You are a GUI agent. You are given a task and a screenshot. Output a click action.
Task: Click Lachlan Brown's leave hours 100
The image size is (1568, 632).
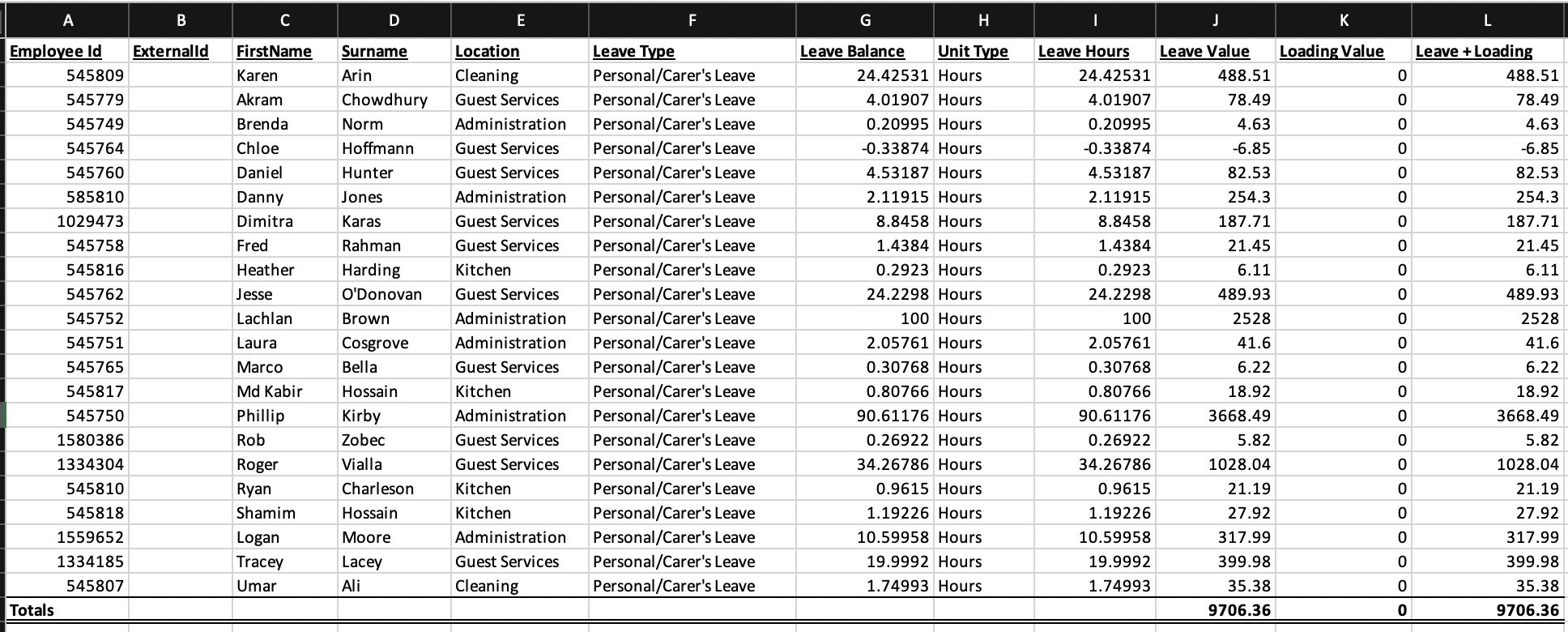tap(1095, 318)
